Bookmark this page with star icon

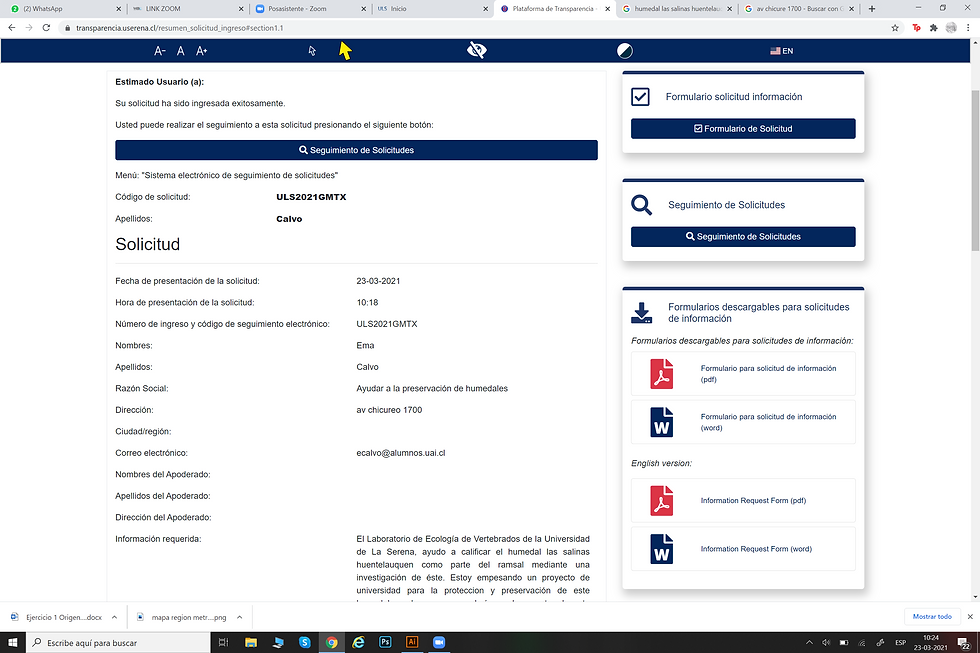(895, 27)
